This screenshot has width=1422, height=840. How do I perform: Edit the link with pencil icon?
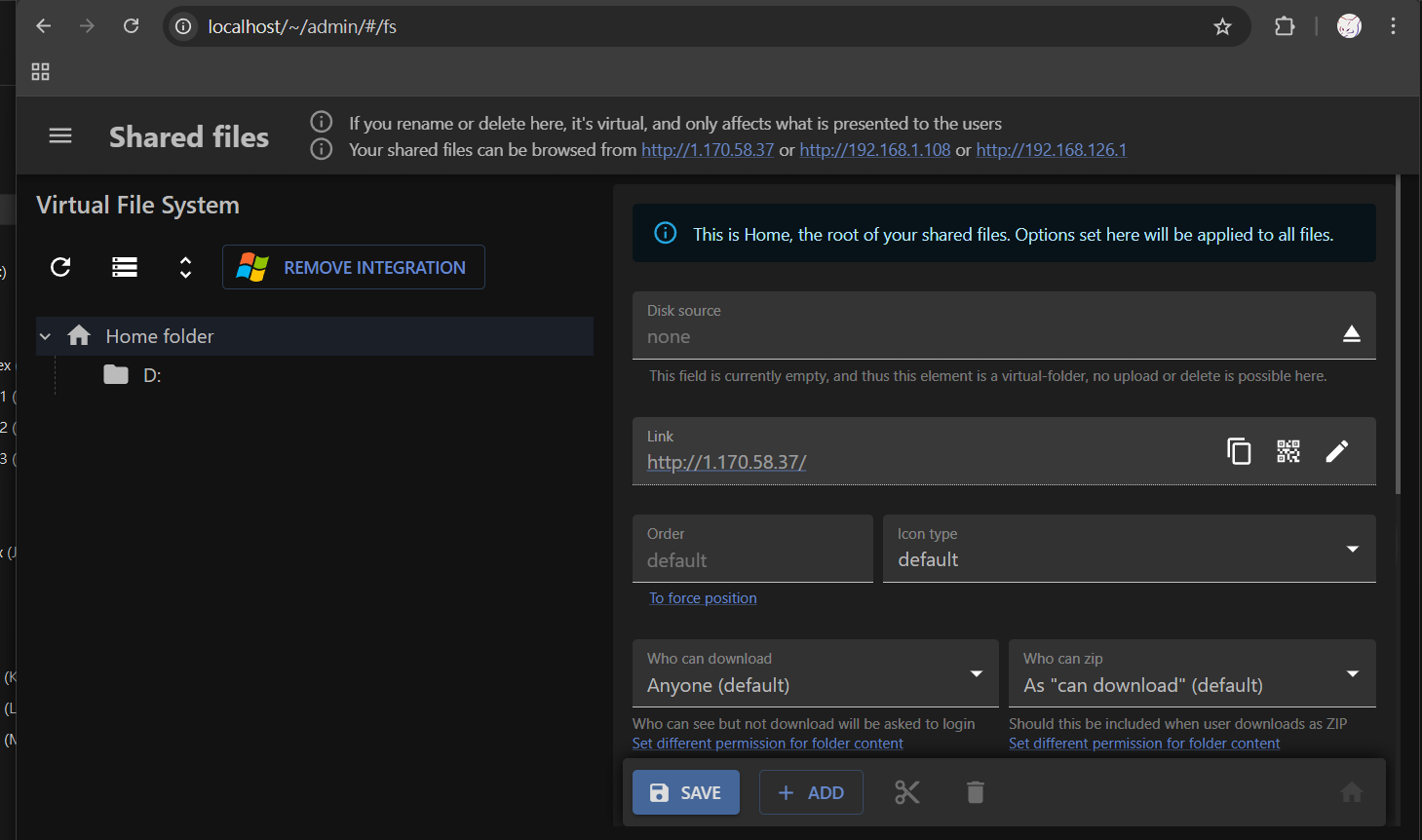pyautogui.click(x=1337, y=451)
